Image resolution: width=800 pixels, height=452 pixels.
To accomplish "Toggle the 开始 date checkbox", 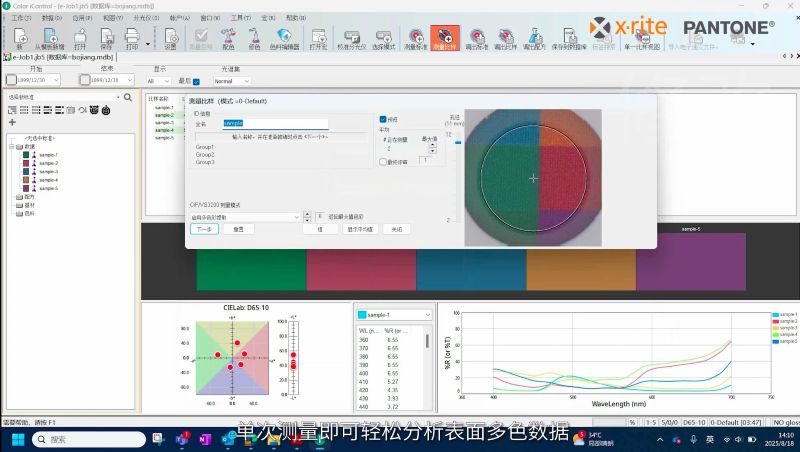I will [12, 80].
